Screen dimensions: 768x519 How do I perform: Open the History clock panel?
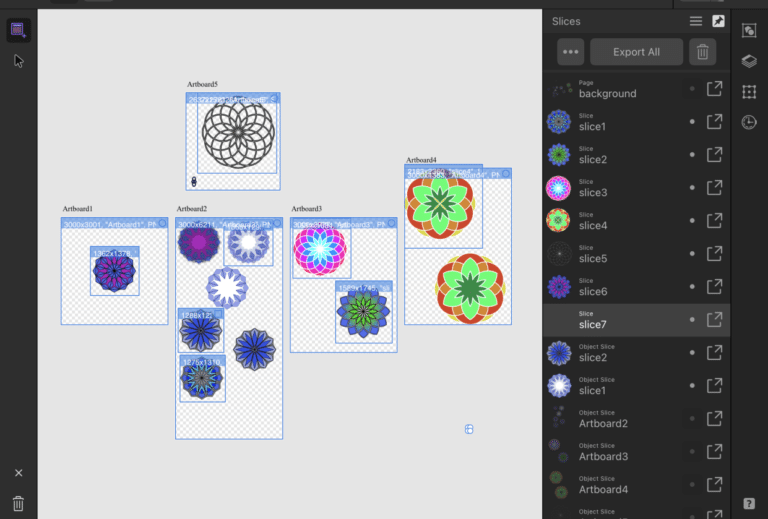[x=749, y=122]
